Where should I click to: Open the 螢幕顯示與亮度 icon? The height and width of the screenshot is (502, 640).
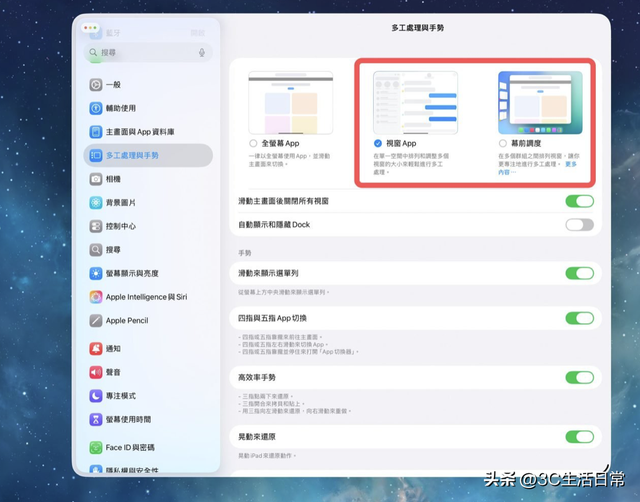coord(96,273)
